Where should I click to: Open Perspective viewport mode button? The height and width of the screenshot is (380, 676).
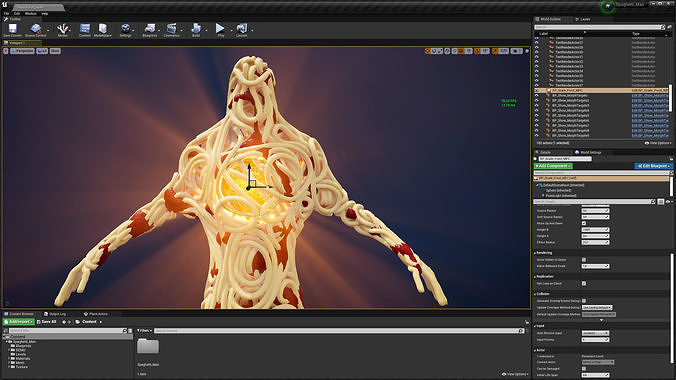pyautogui.click(x=22, y=51)
